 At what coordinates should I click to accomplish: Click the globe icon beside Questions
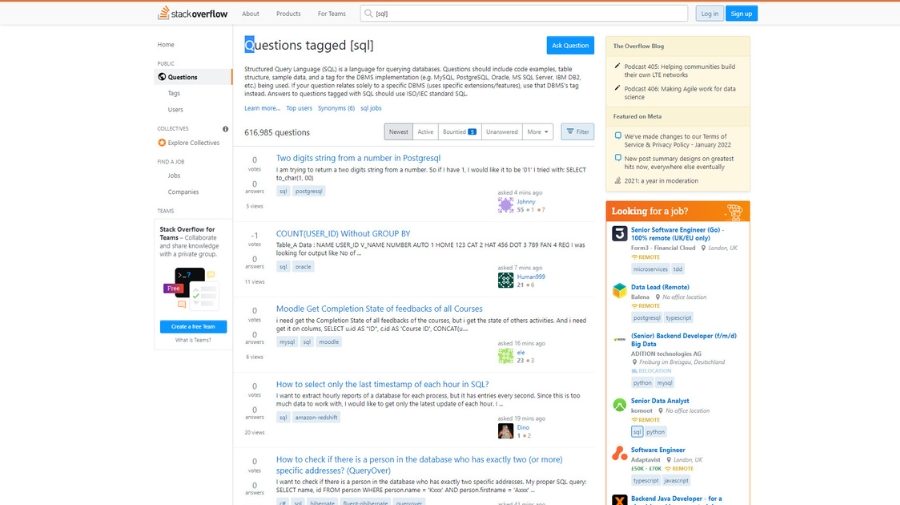click(x=162, y=77)
